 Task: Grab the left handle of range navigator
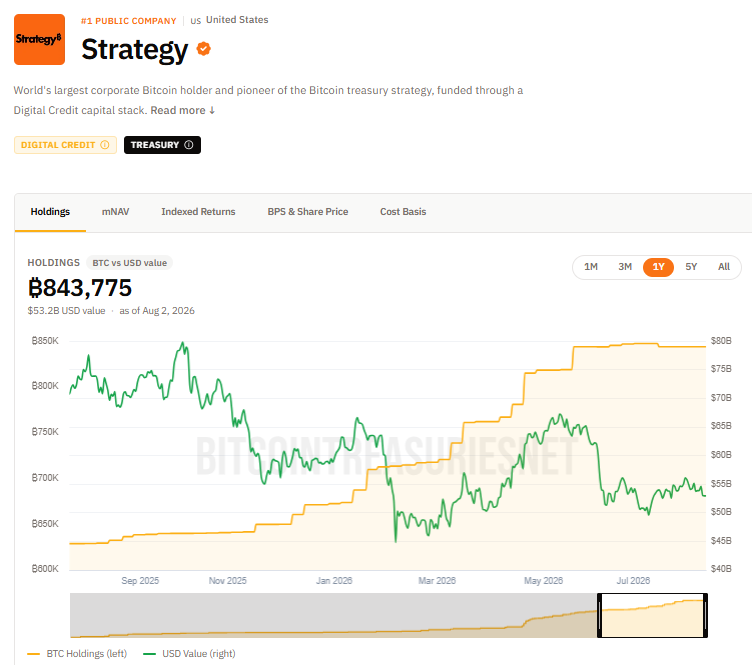pos(599,616)
